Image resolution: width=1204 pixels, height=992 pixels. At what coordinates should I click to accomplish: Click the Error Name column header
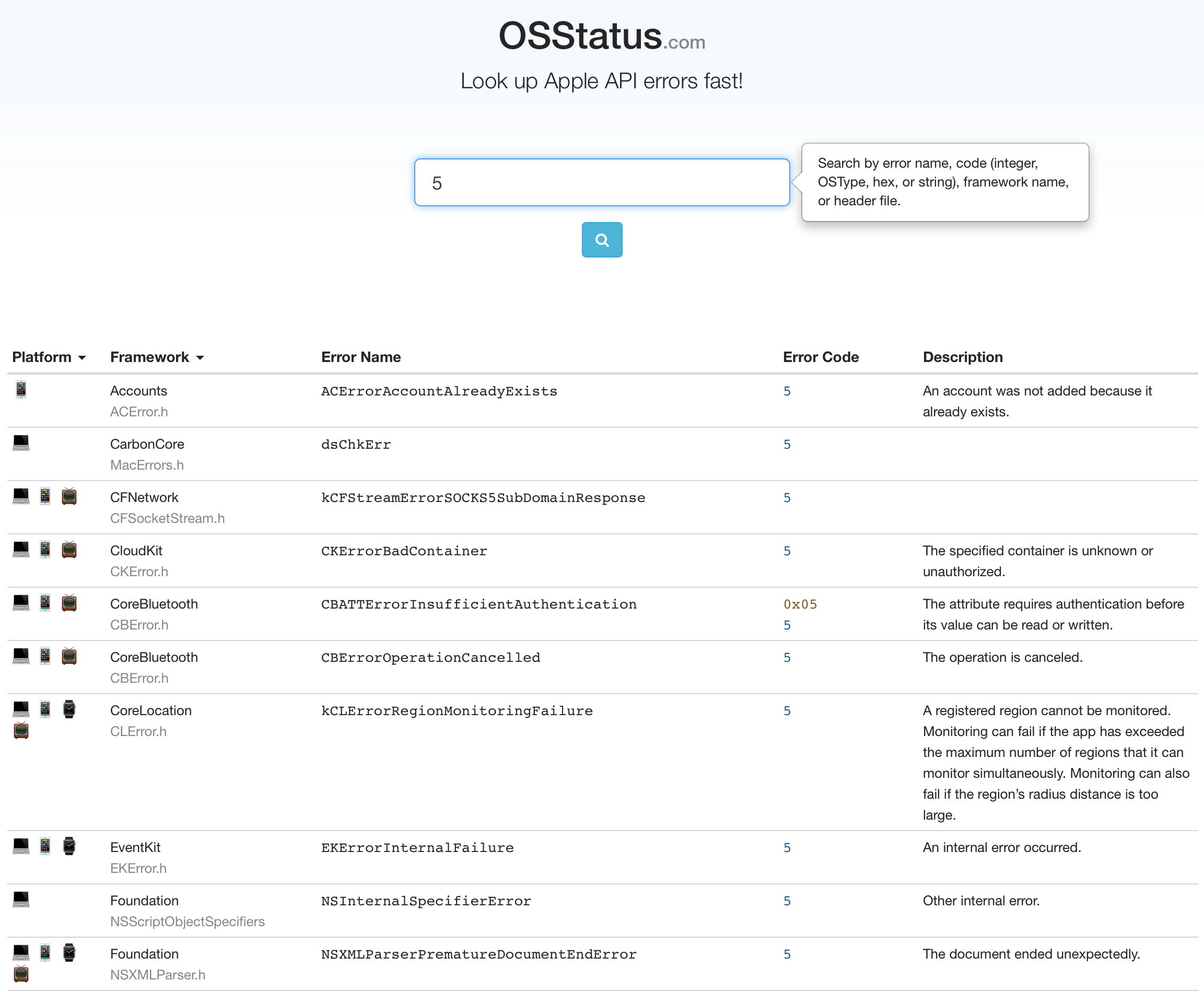click(360, 357)
